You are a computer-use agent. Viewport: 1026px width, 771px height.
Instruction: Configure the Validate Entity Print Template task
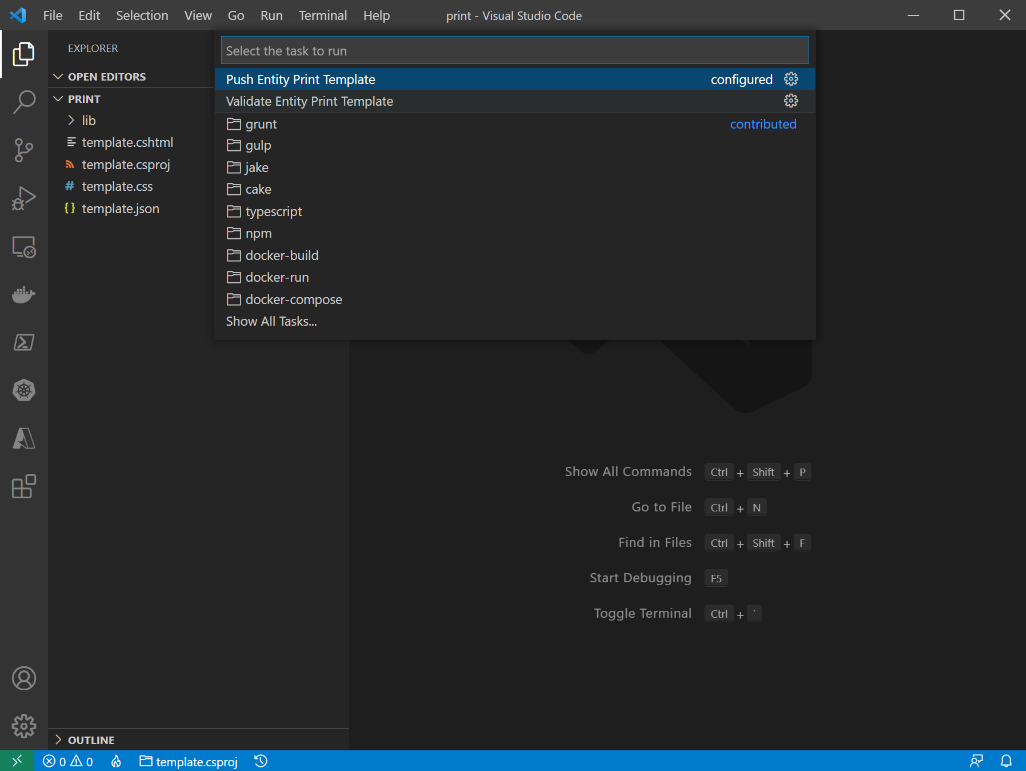(x=791, y=101)
